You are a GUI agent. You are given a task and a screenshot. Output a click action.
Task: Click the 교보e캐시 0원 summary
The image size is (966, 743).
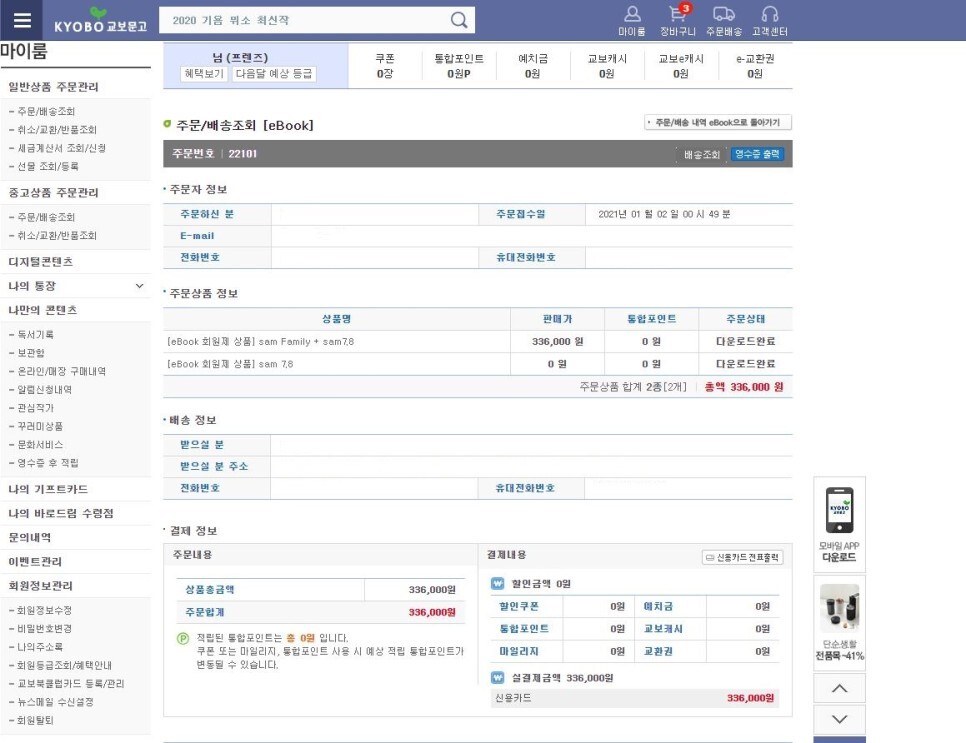pos(681,66)
